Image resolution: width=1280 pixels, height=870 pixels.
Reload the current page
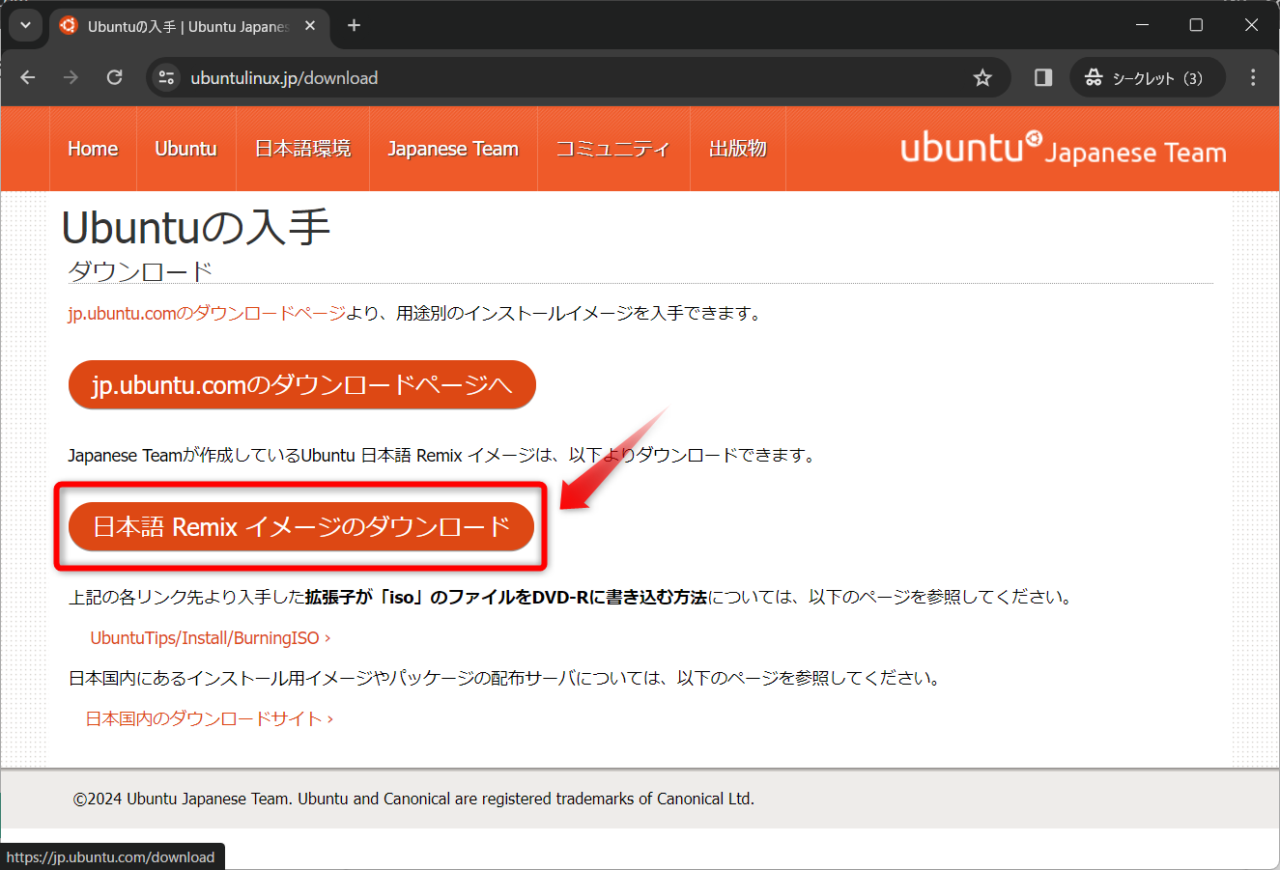pyautogui.click(x=114, y=77)
